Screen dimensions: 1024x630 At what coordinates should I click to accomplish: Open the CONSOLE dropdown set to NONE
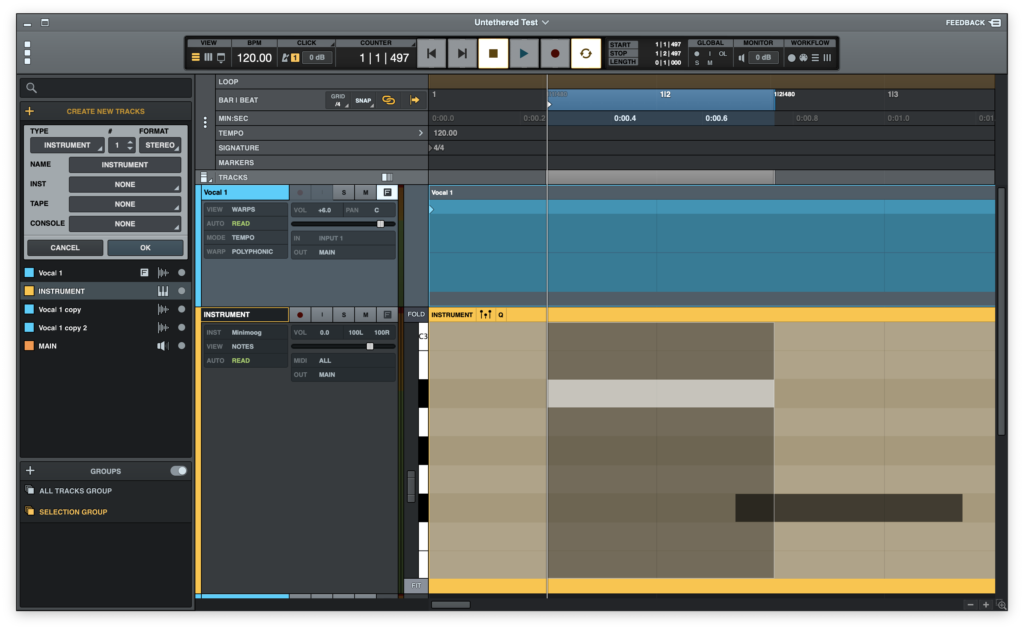pos(125,224)
